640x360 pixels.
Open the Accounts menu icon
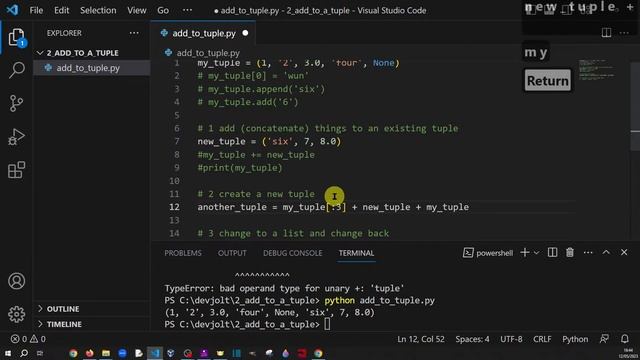[x=16, y=281]
